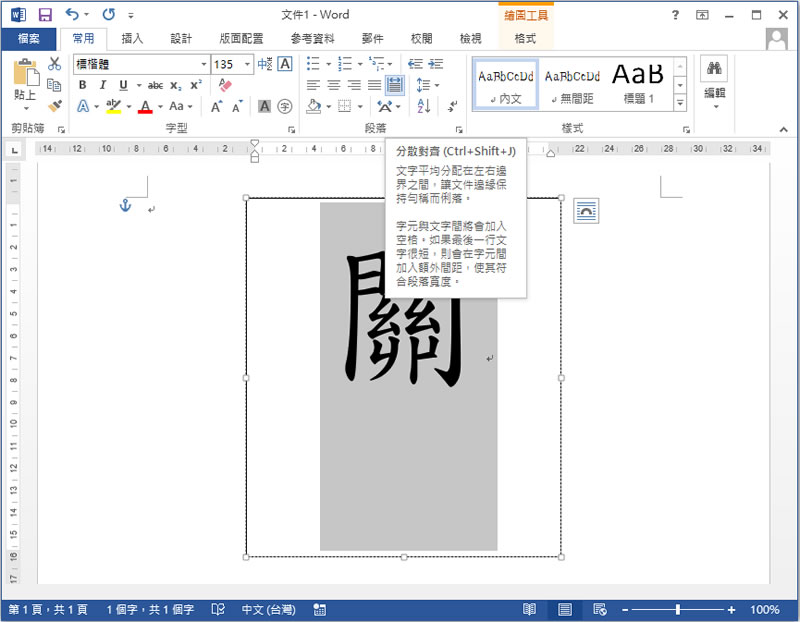The width and height of the screenshot is (800, 622).
Task: Apply the 無間距 No Spacing style
Action: tap(572, 85)
